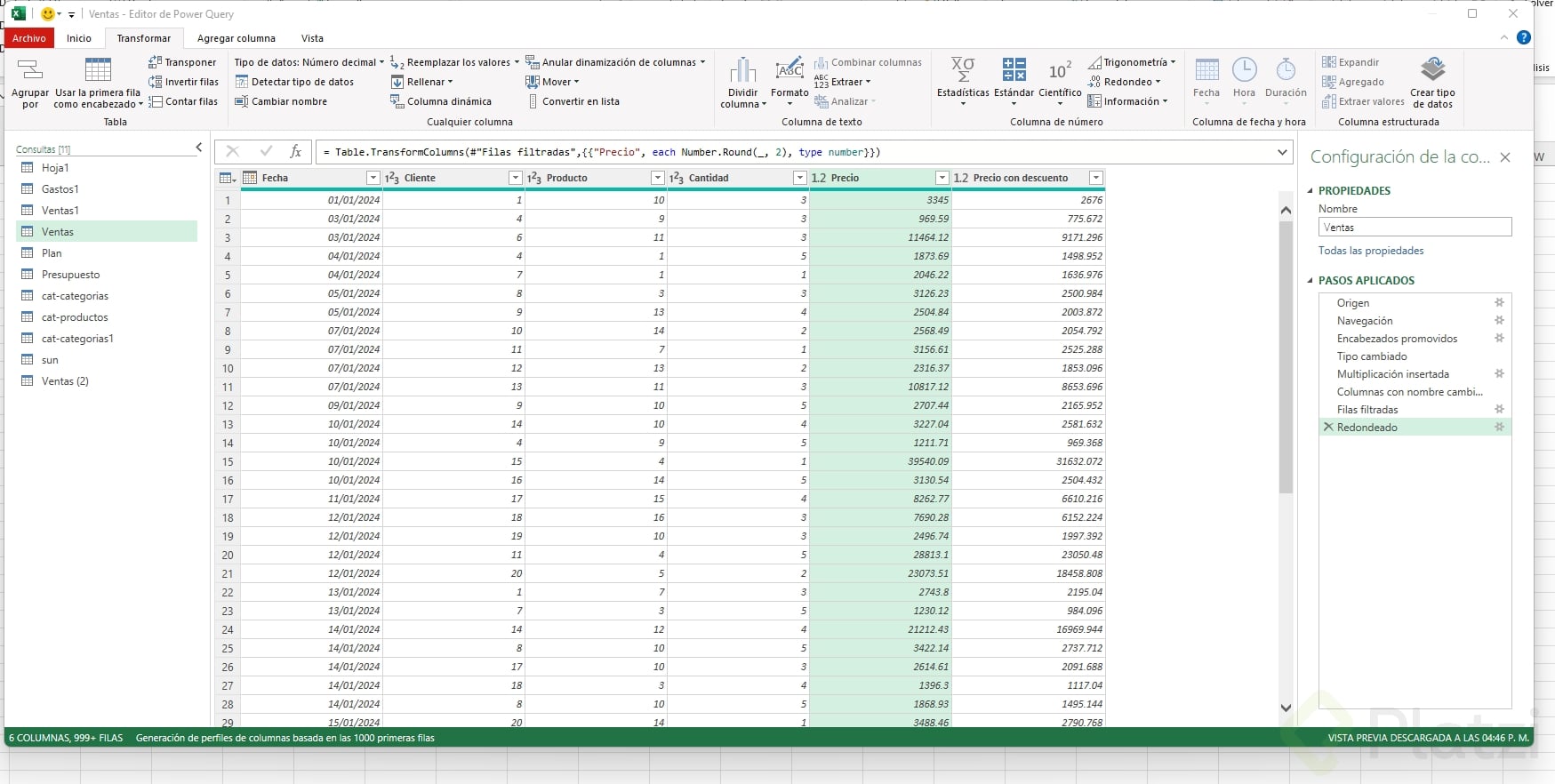Switch to the Transformar tab
The height and width of the screenshot is (784, 1555).
point(144,38)
